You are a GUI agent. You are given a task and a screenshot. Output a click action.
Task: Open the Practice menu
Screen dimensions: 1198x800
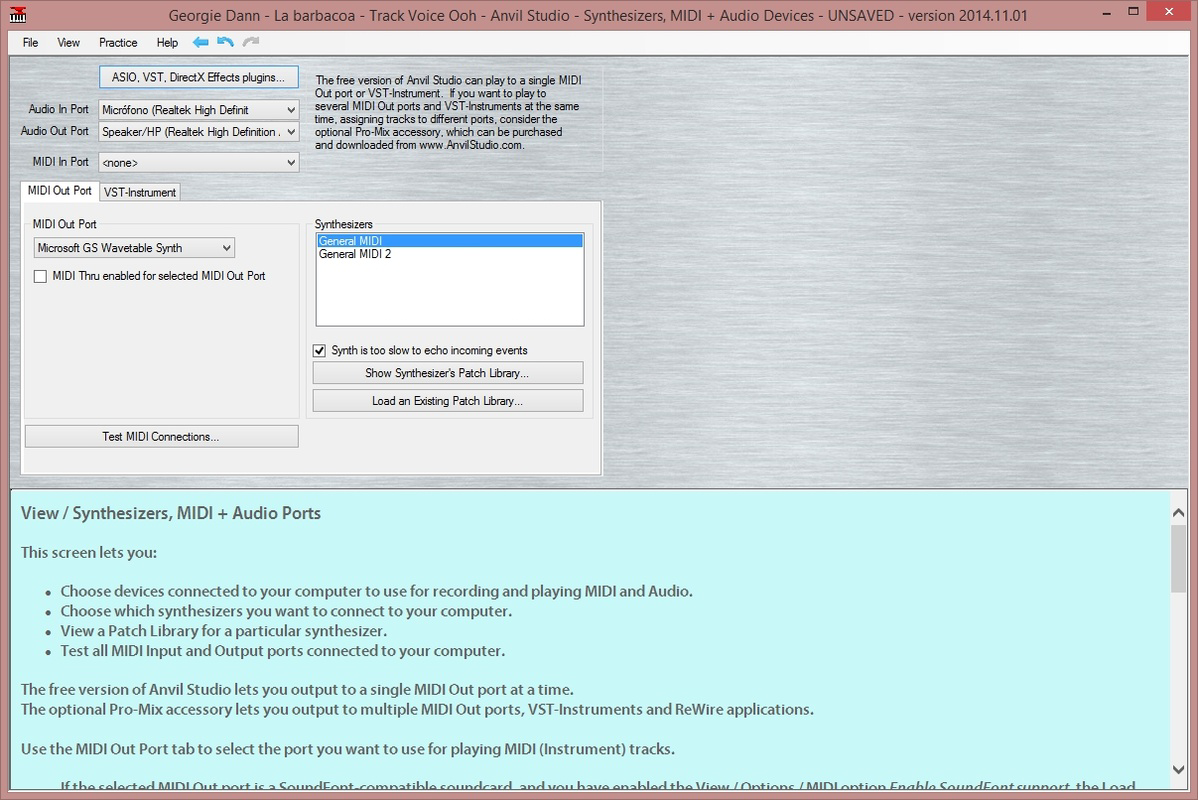(118, 43)
